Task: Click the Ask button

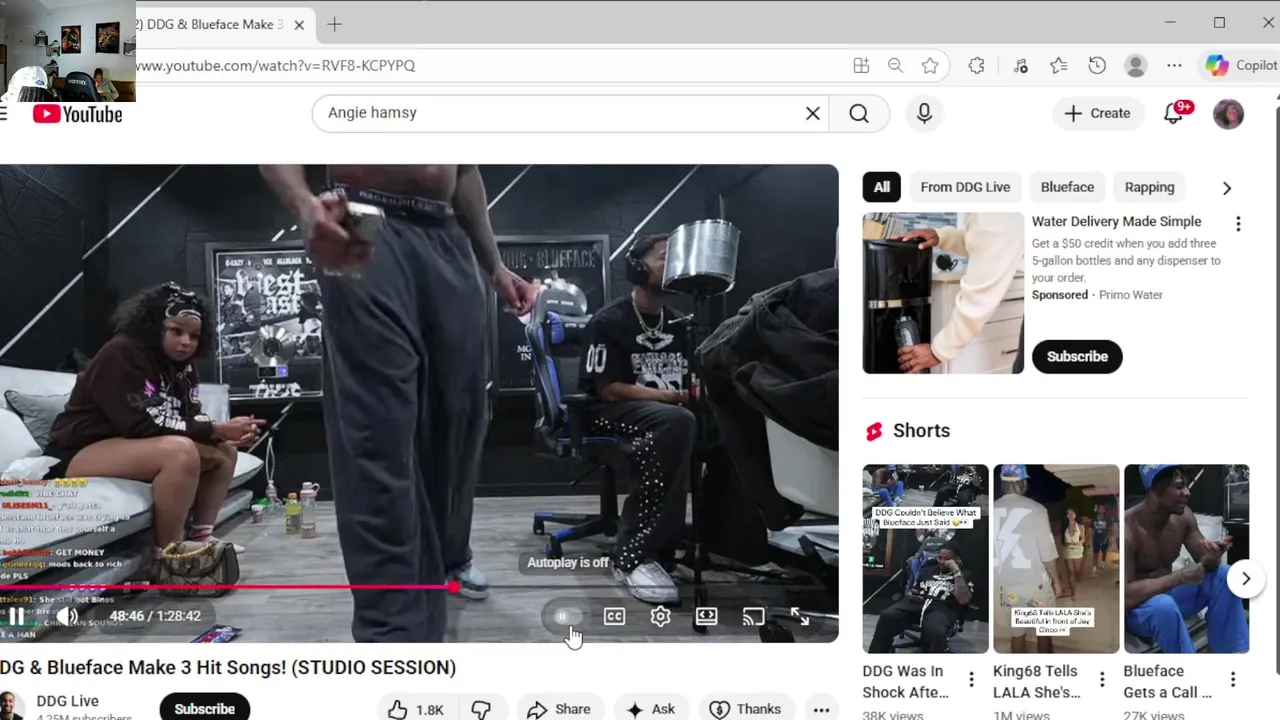Action: point(651,709)
